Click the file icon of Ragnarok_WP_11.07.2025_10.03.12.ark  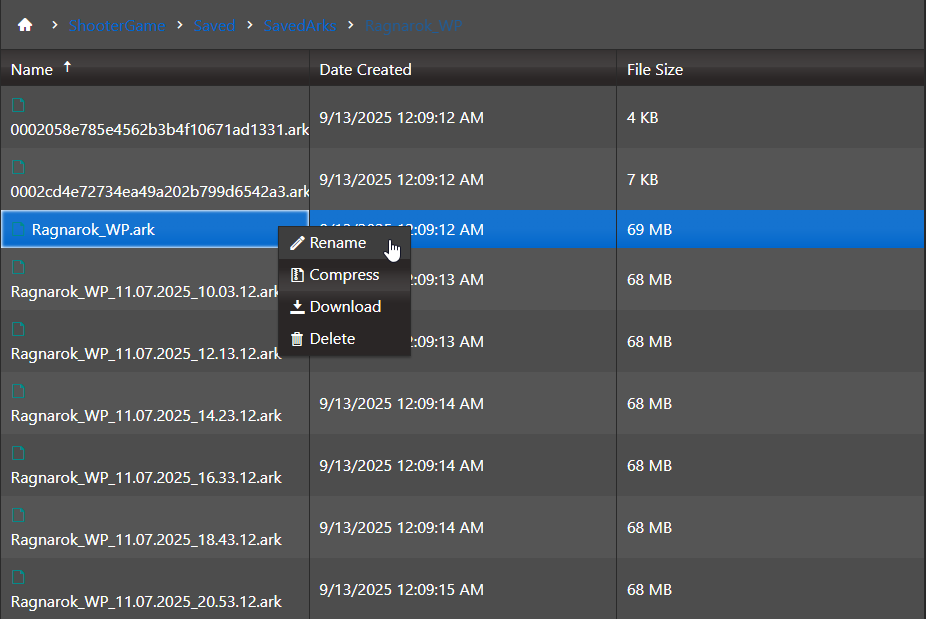[x=18, y=267]
